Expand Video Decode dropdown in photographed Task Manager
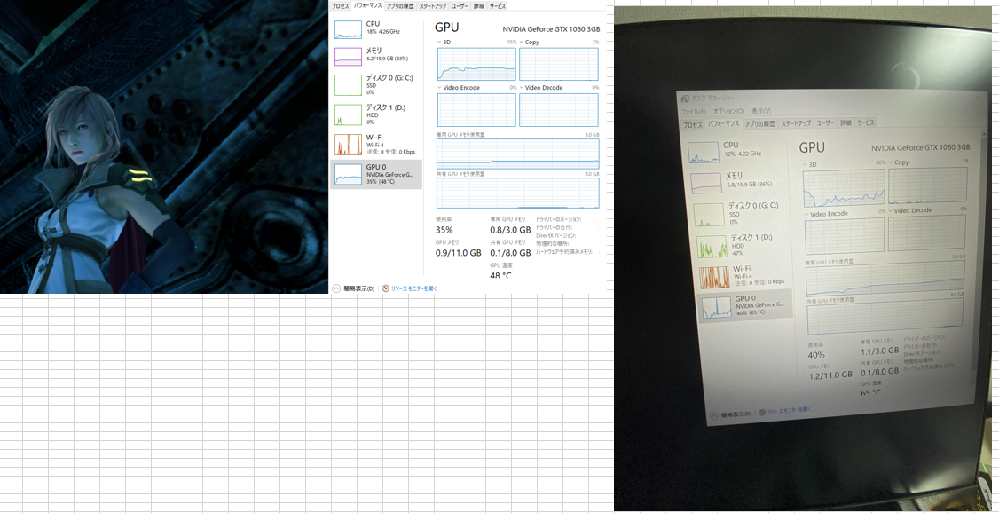 (891, 210)
